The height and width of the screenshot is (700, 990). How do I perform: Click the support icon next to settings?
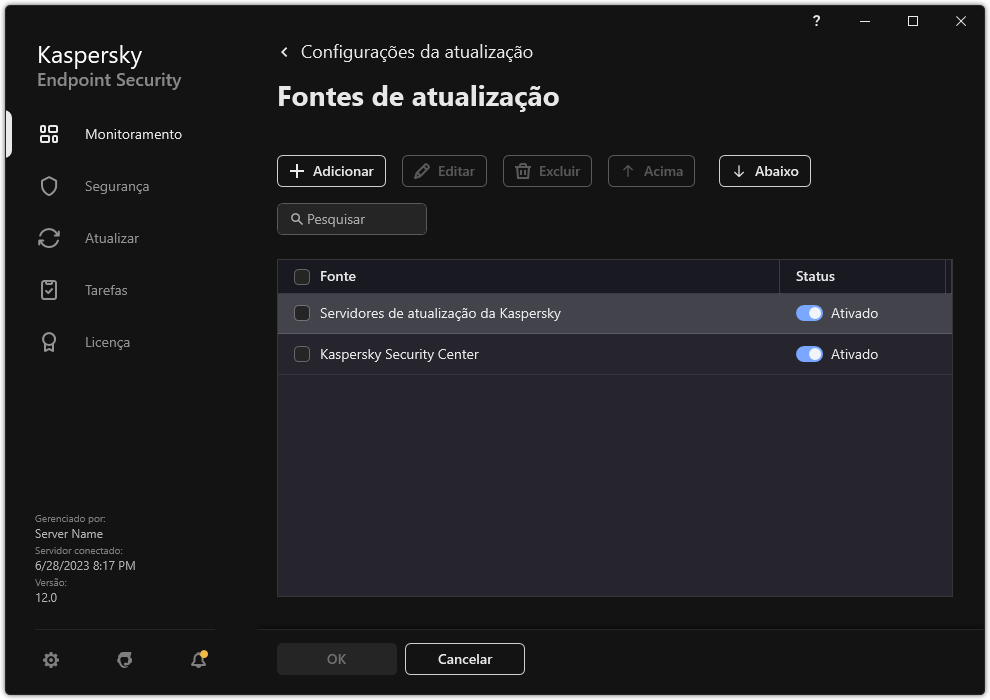click(123, 660)
